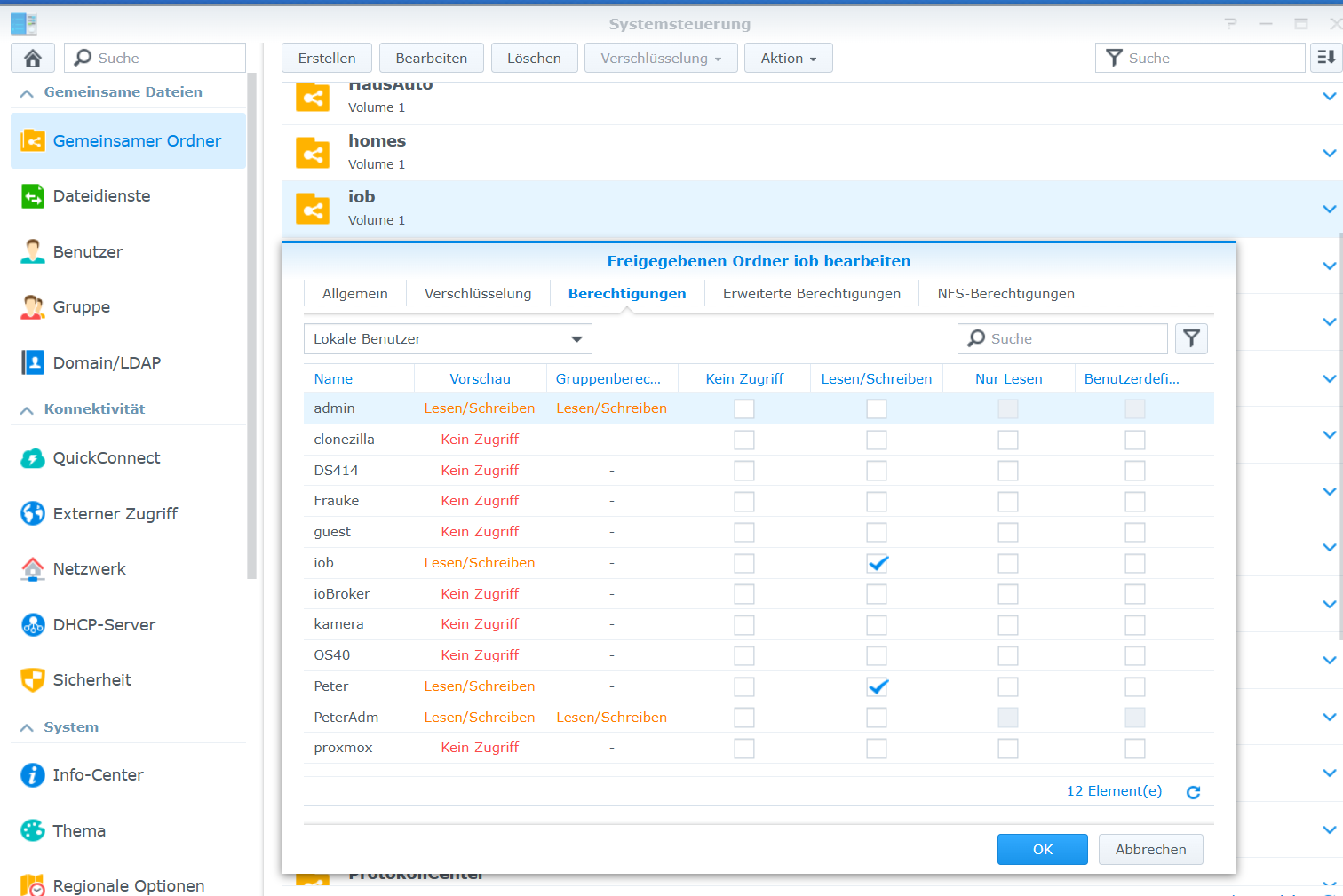Click the Löschen button
This screenshot has height=896, width=1343.
[534, 58]
